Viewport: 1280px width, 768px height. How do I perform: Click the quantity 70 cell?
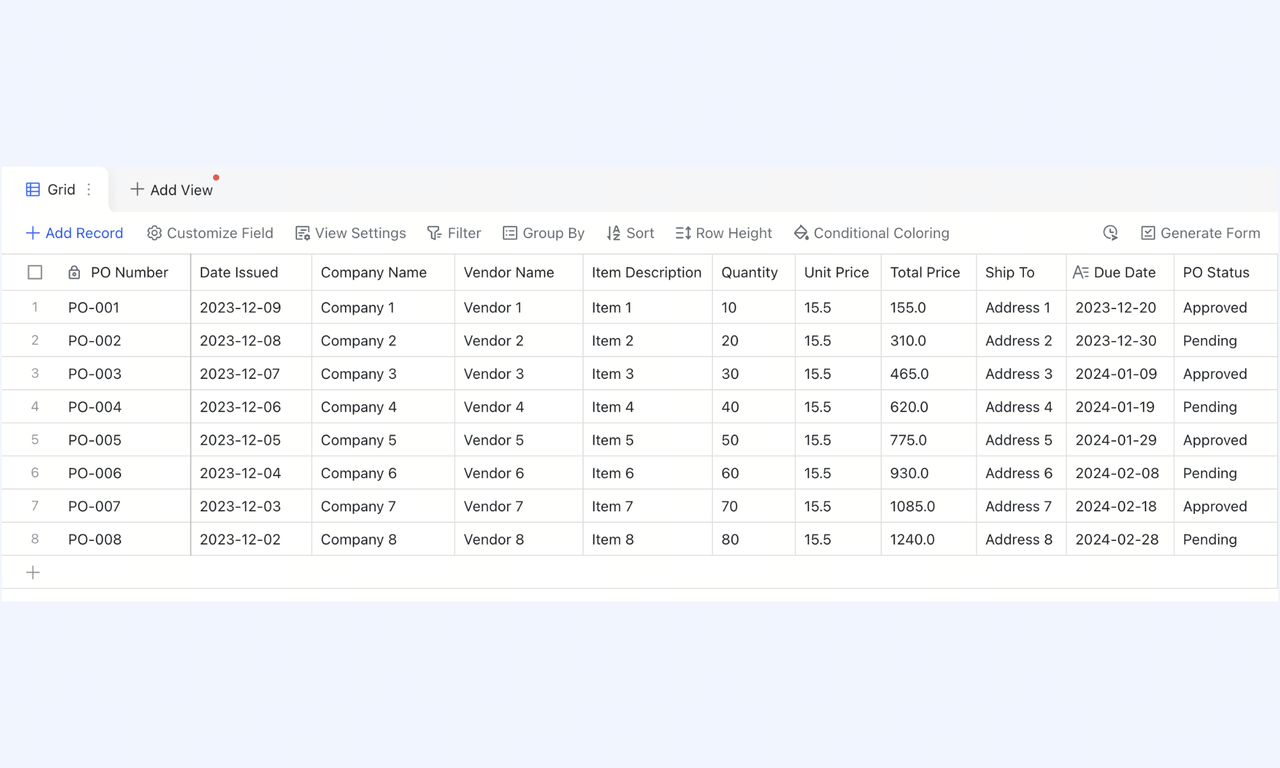(754, 506)
